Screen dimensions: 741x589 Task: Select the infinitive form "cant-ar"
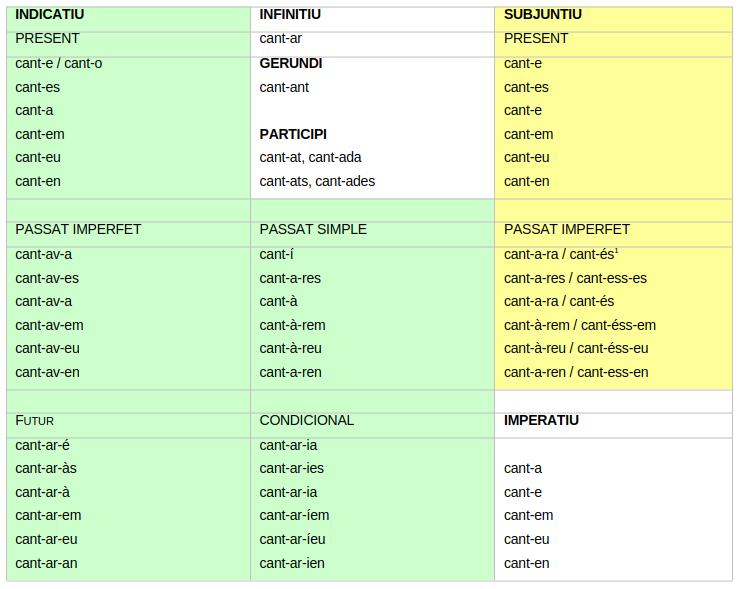[x=281, y=39]
